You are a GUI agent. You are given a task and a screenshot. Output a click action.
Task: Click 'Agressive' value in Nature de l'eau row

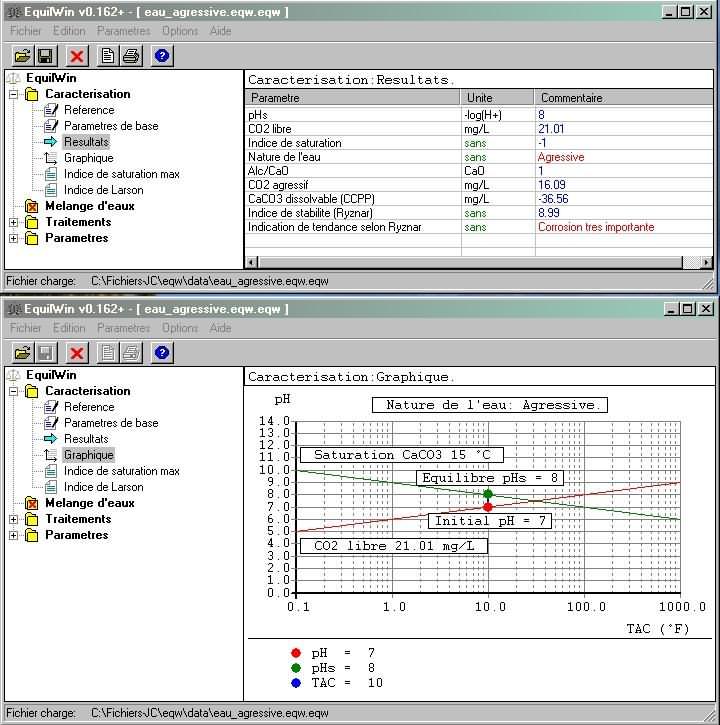[x=560, y=157]
